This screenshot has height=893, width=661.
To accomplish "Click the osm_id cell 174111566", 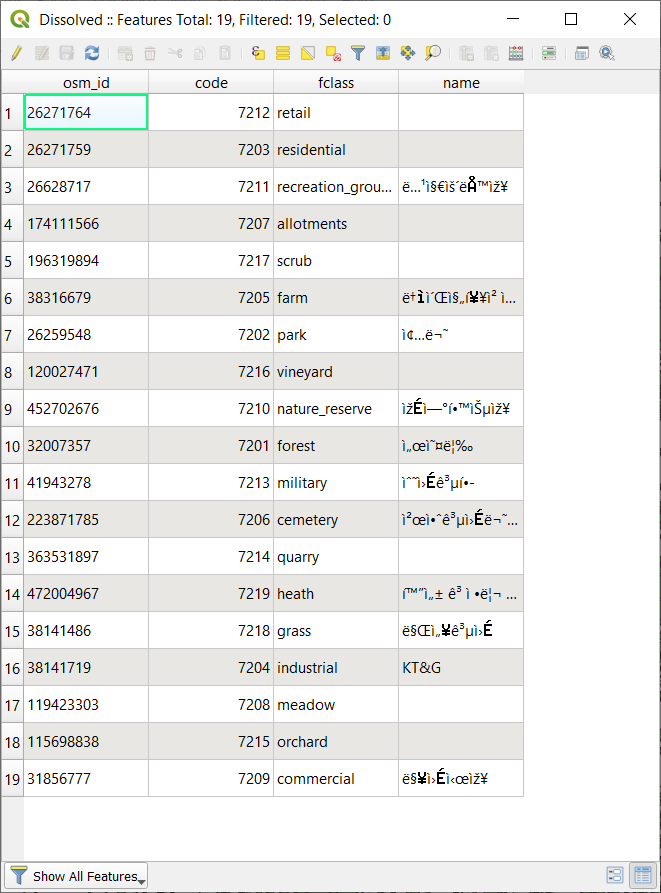I will (86, 224).
